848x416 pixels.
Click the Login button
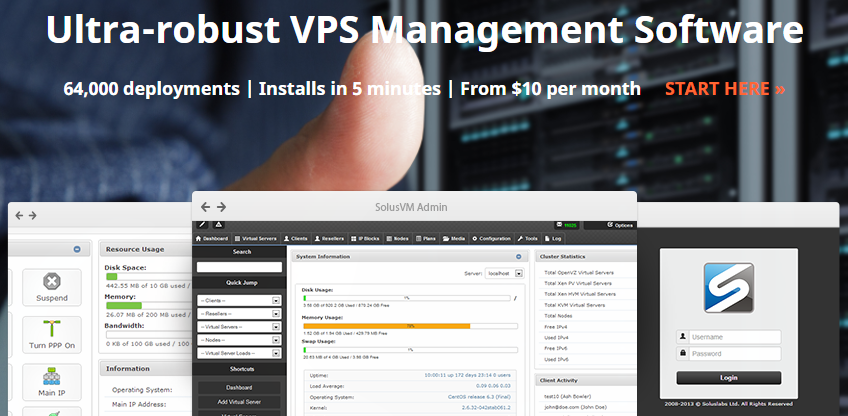pos(728,378)
